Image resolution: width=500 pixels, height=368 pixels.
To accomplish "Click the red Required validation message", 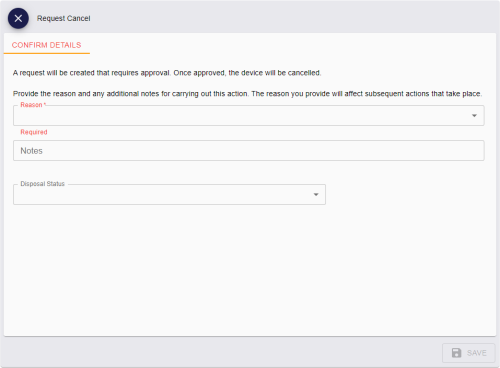I will click(x=34, y=132).
